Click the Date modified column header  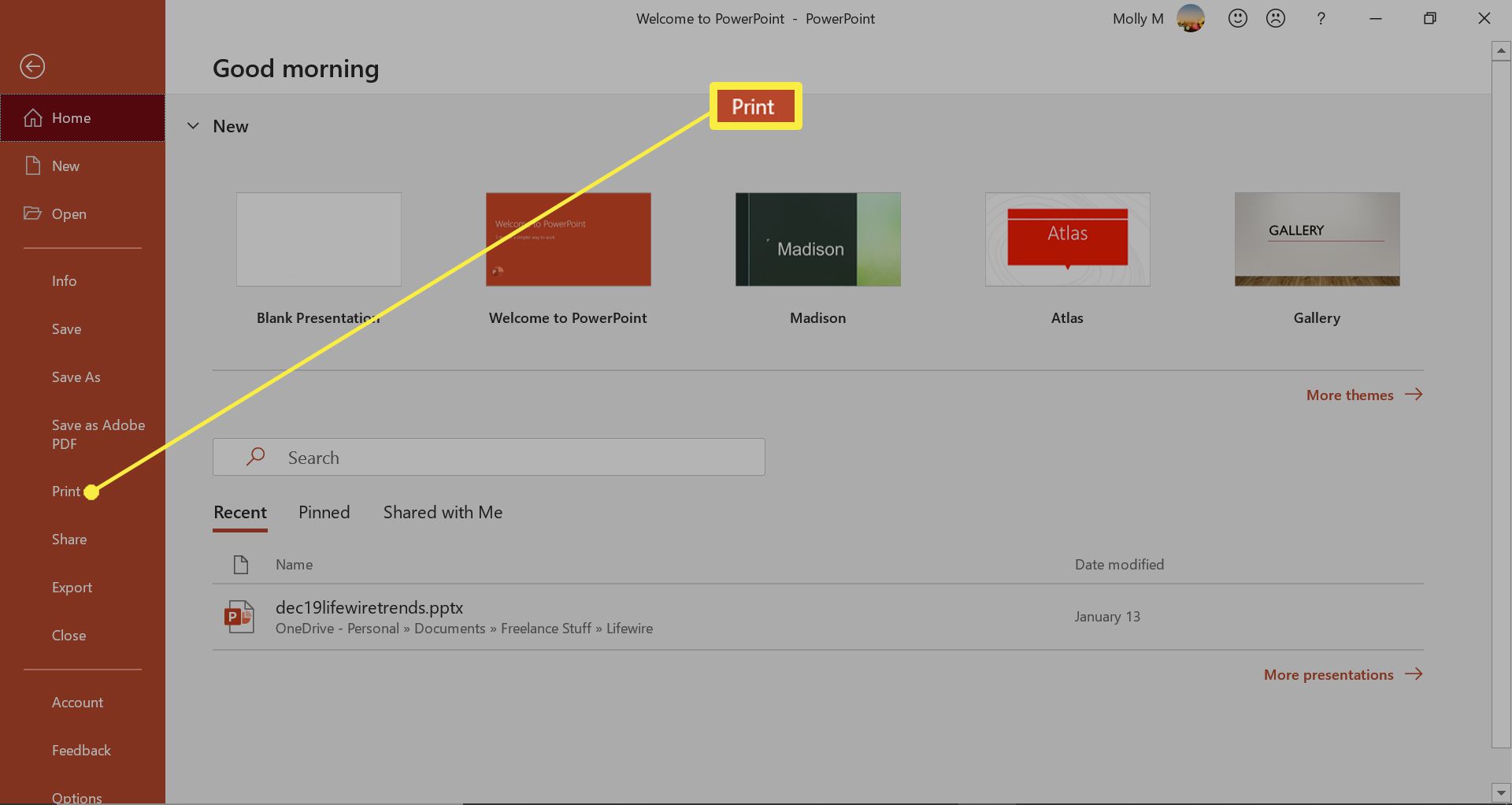tap(1119, 565)
